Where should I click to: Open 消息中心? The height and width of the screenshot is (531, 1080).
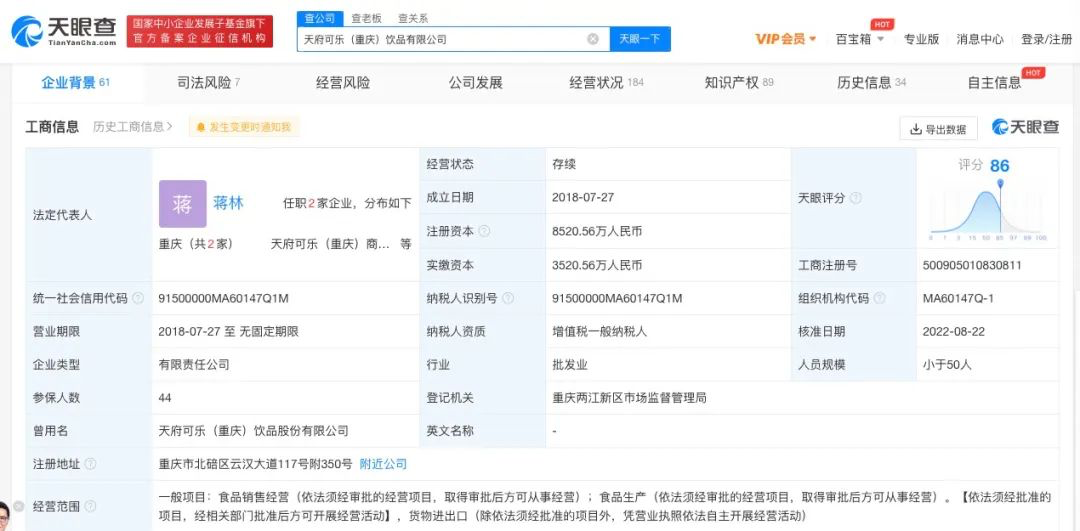point(979,39)
